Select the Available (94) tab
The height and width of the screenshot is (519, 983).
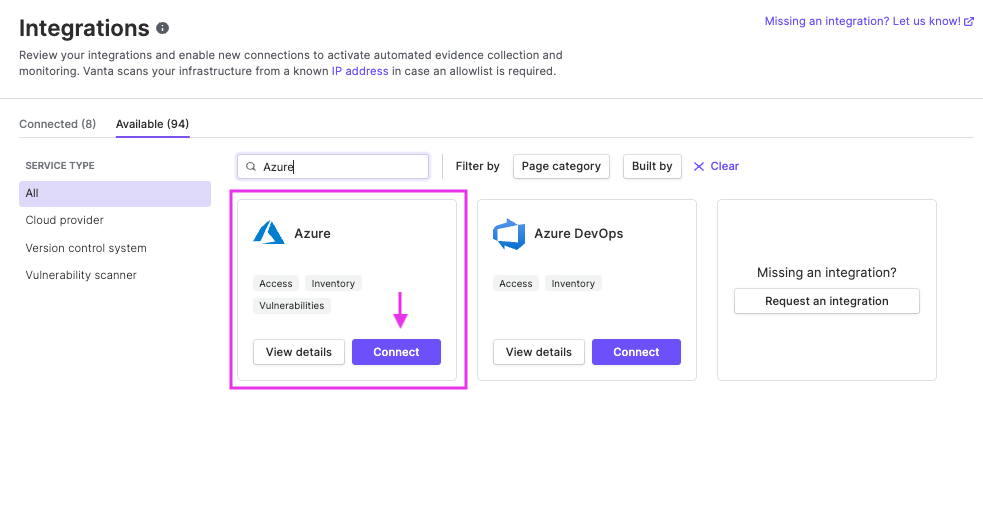click(x=152, y=124)
